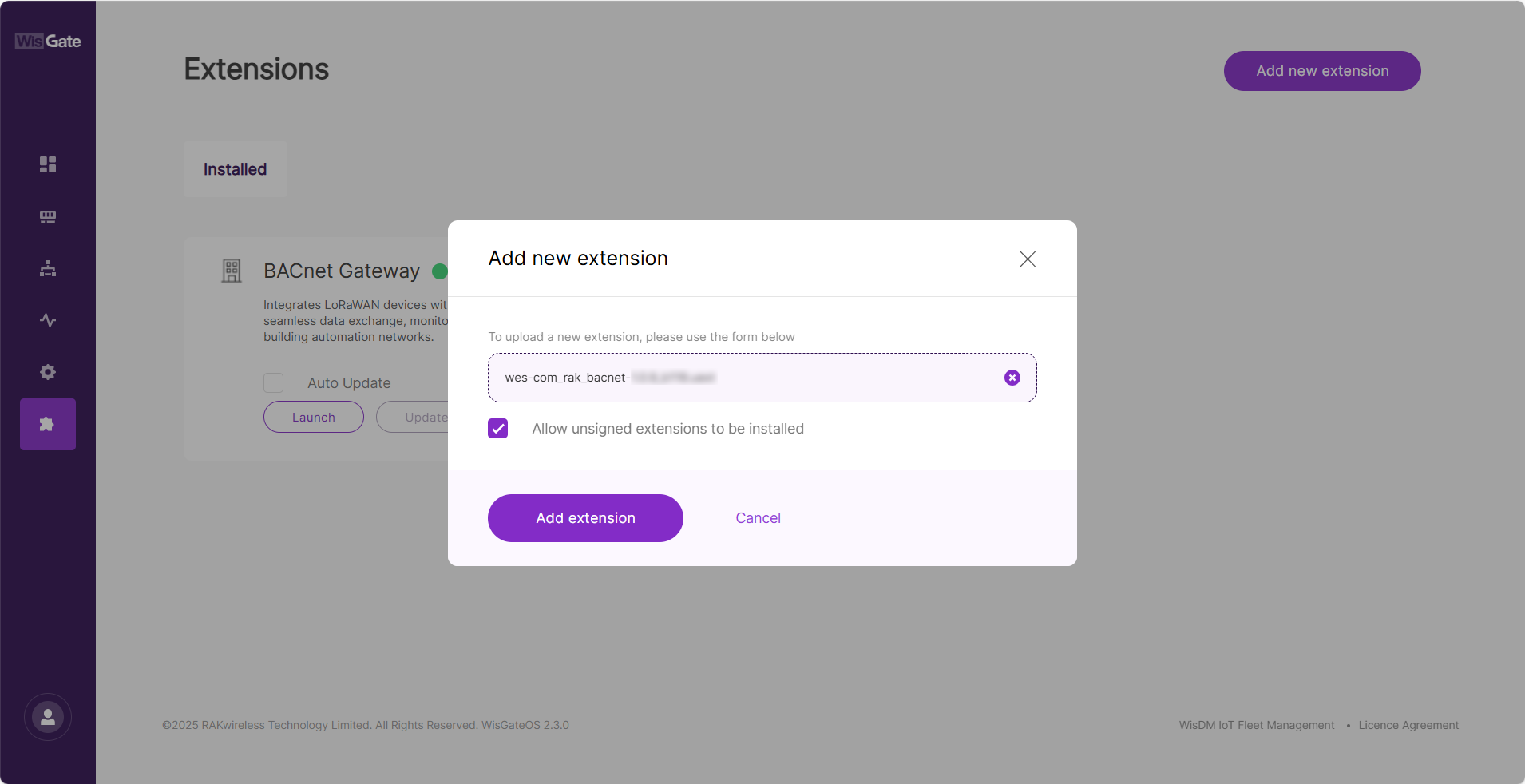This screenshot has height=784, width=1525.
Task: Cancel adding the new extension
Action: click(757, 517)
